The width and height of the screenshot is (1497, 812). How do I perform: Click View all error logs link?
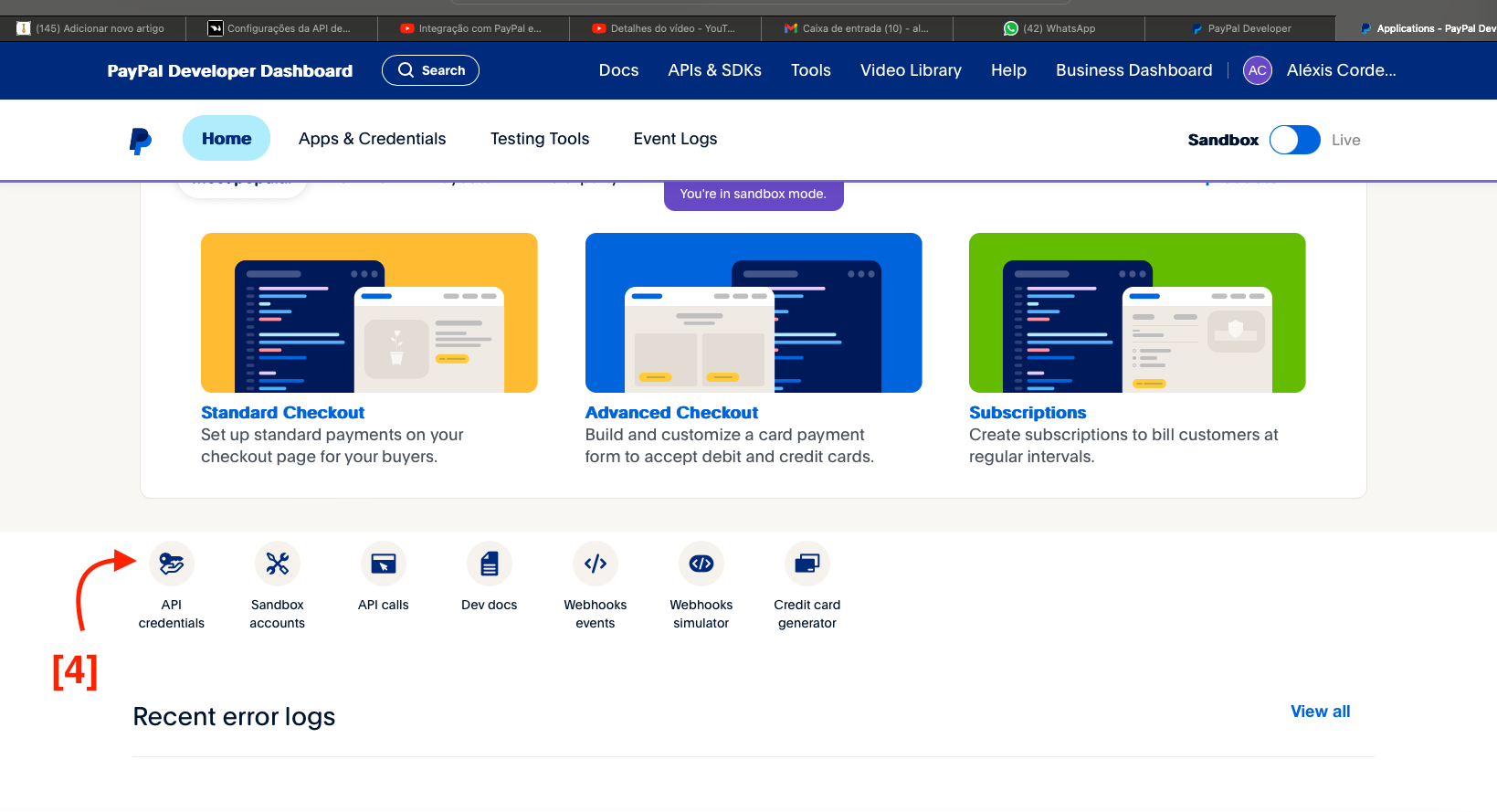tap(1320, 712)
